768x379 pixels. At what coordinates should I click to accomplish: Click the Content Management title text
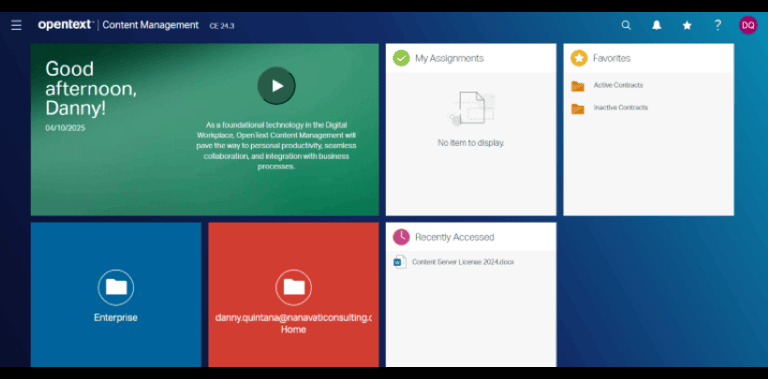pyautogui.click(x=150, y=25)
